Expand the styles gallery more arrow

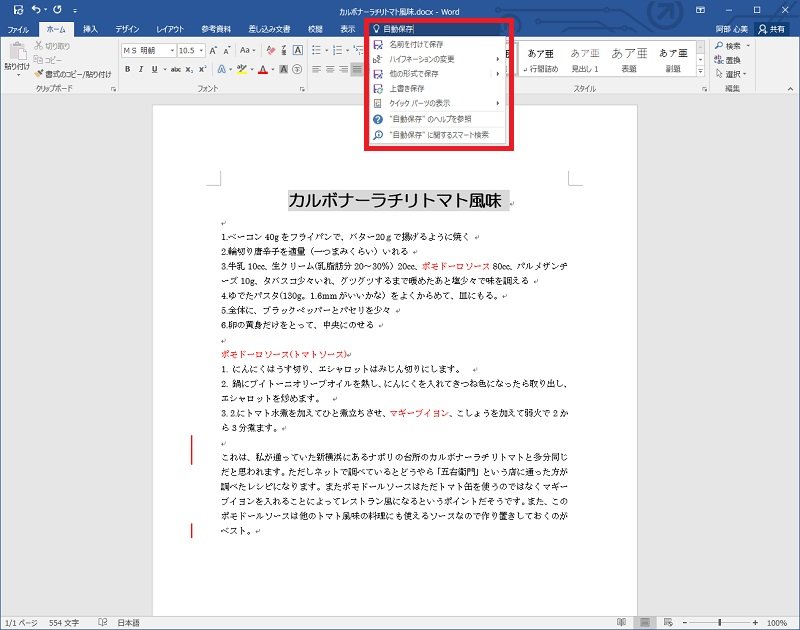pyautogui.click(x=701, y=72)
